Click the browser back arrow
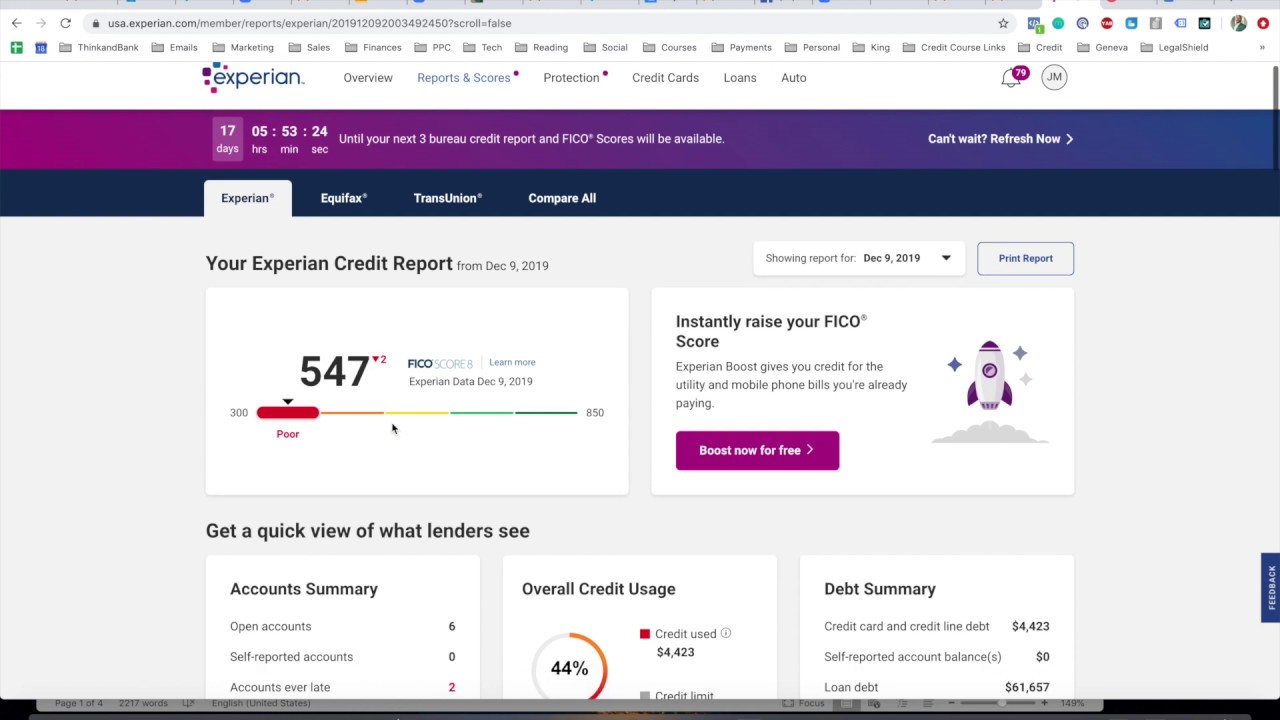The width and height of the screenshot is (1280, 720). [x=16, y=23]
